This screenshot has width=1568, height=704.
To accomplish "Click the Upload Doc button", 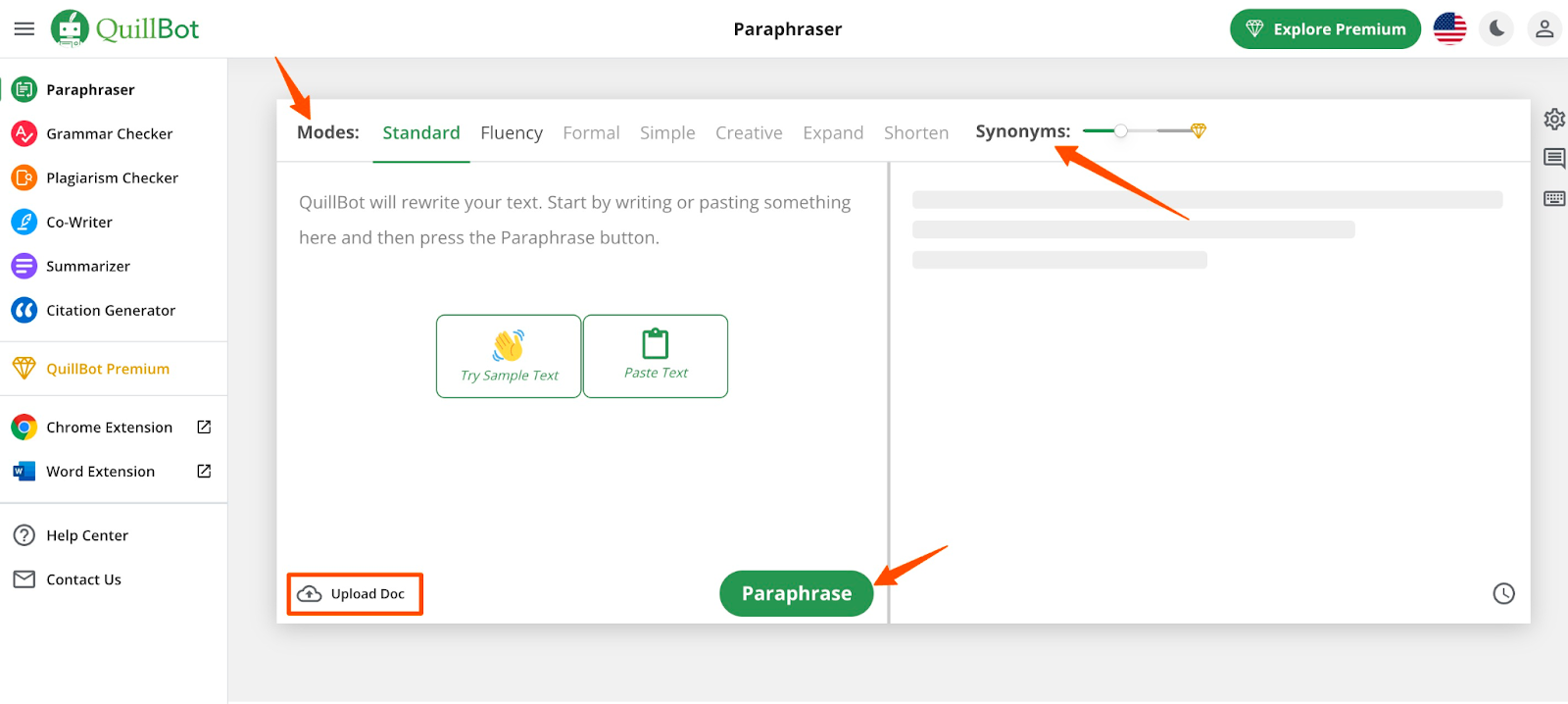I will 354,594.
